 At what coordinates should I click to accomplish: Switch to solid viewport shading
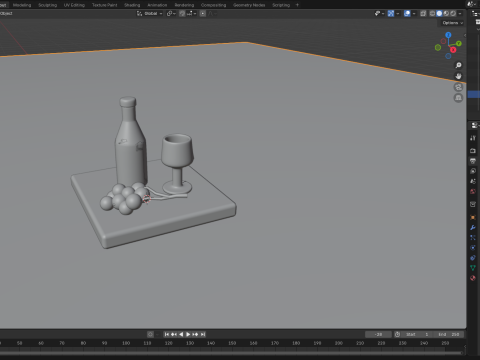pos(439,14)
